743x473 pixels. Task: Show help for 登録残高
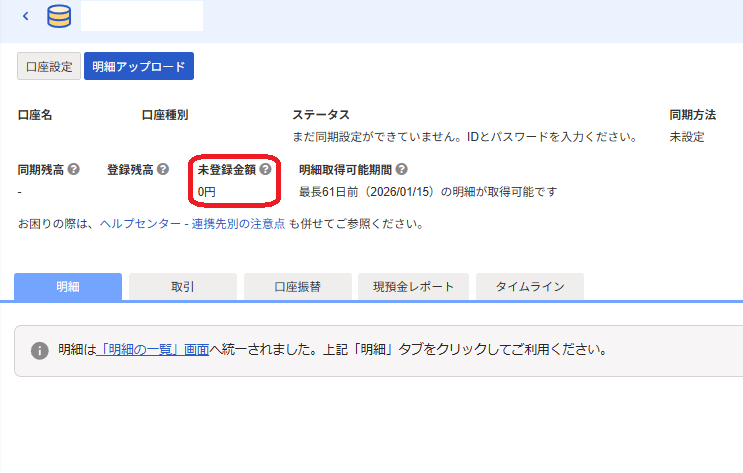[163, 170]
